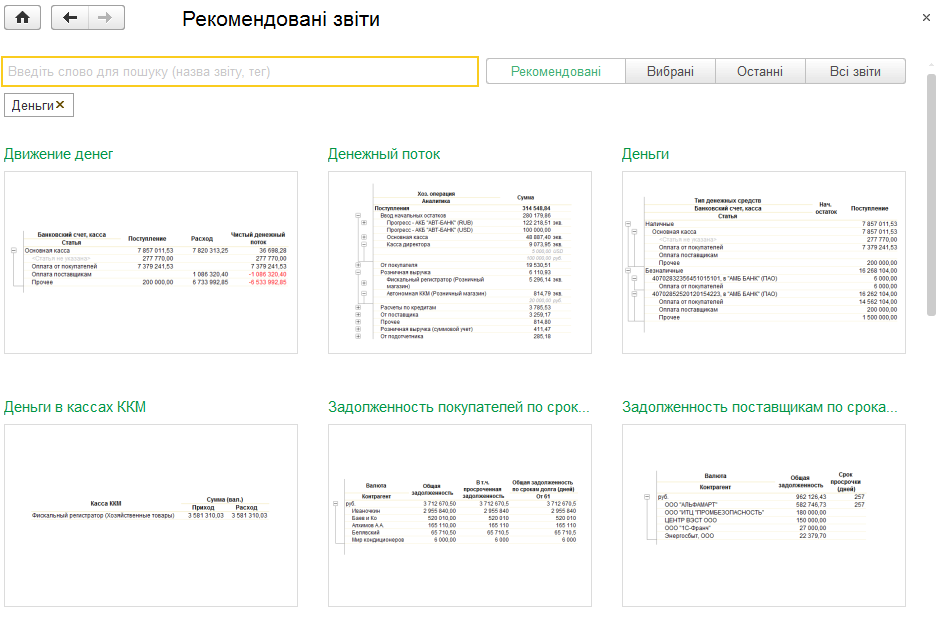Open the Останні tab

click(x=760, y=71)
